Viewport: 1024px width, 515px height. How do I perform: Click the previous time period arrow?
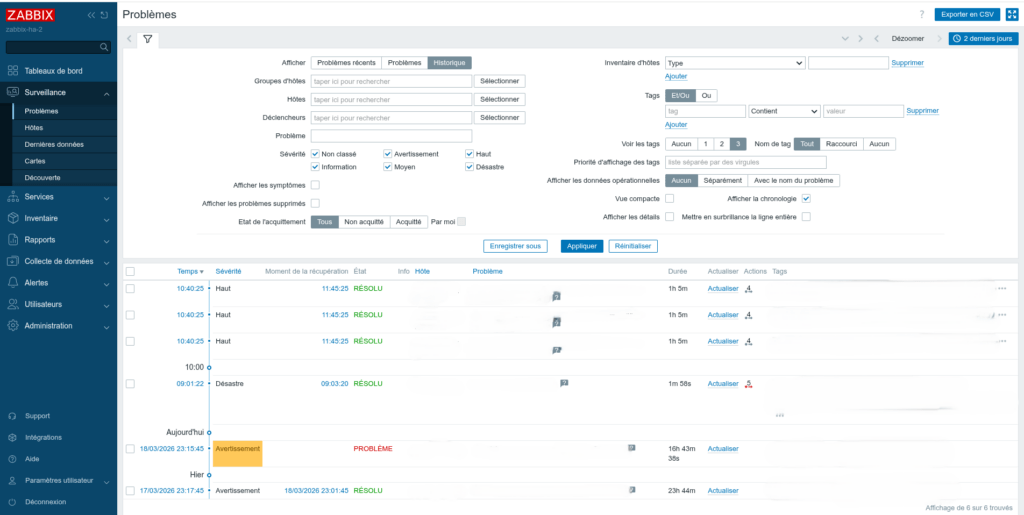[x=876, y=39]
